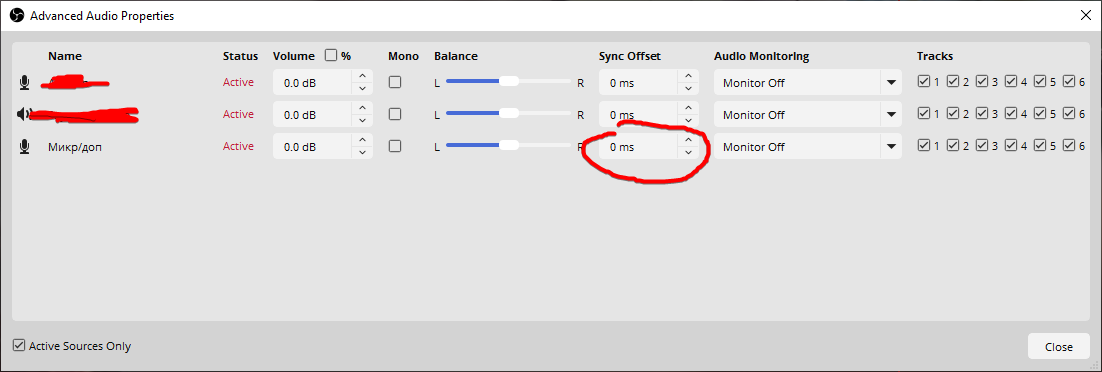Decrease Микр/доп volume with the down arrow
The width and height of the screenshot is (1102, 372).
tap(362, 153)
